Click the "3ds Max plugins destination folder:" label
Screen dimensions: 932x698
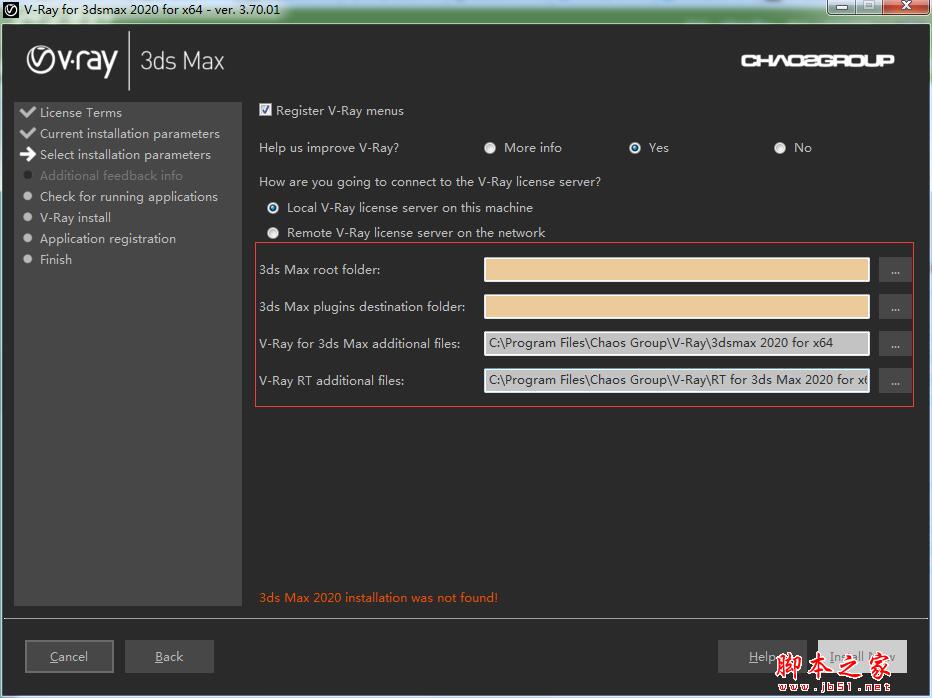(363, 307)
